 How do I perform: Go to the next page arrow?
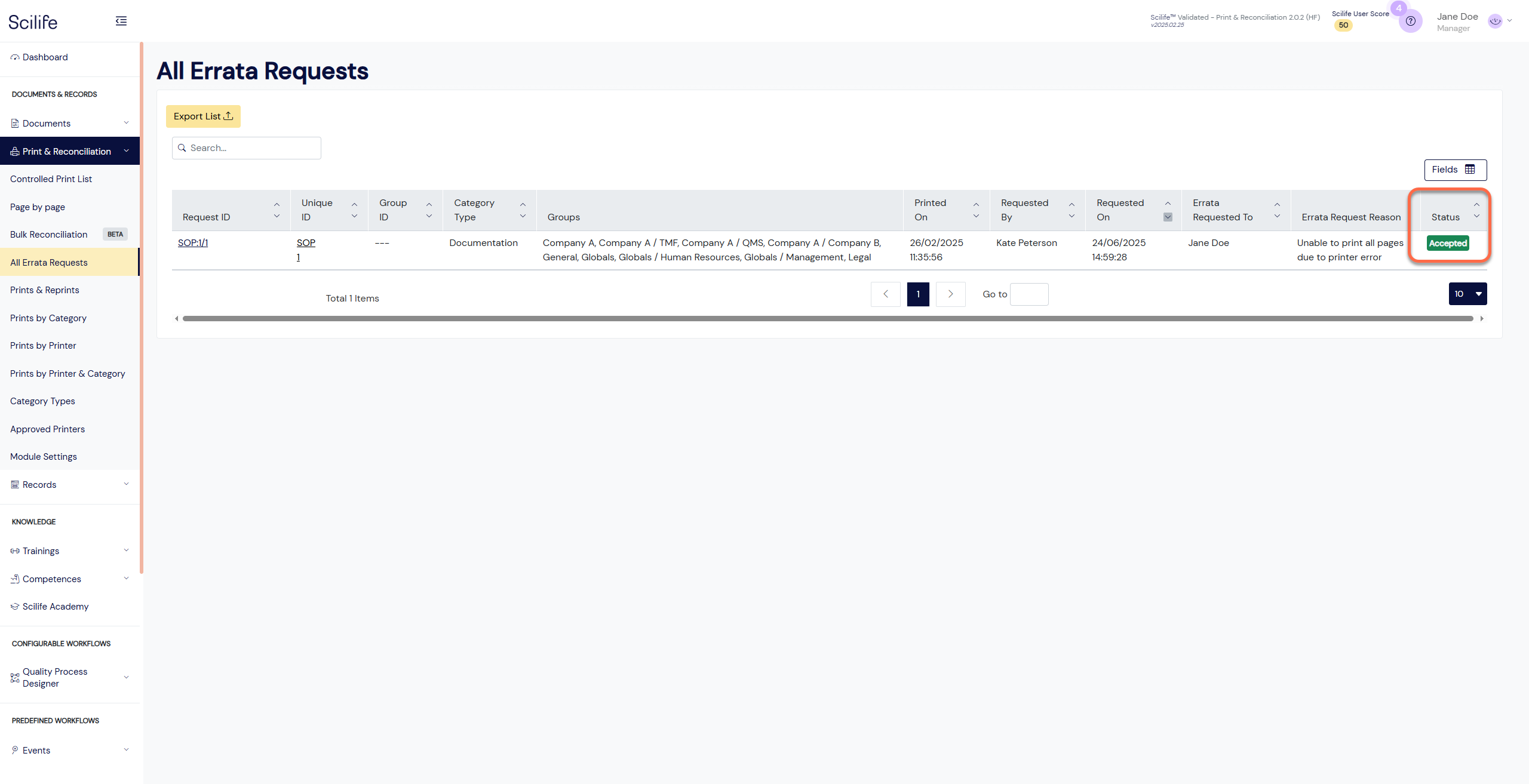950,294
